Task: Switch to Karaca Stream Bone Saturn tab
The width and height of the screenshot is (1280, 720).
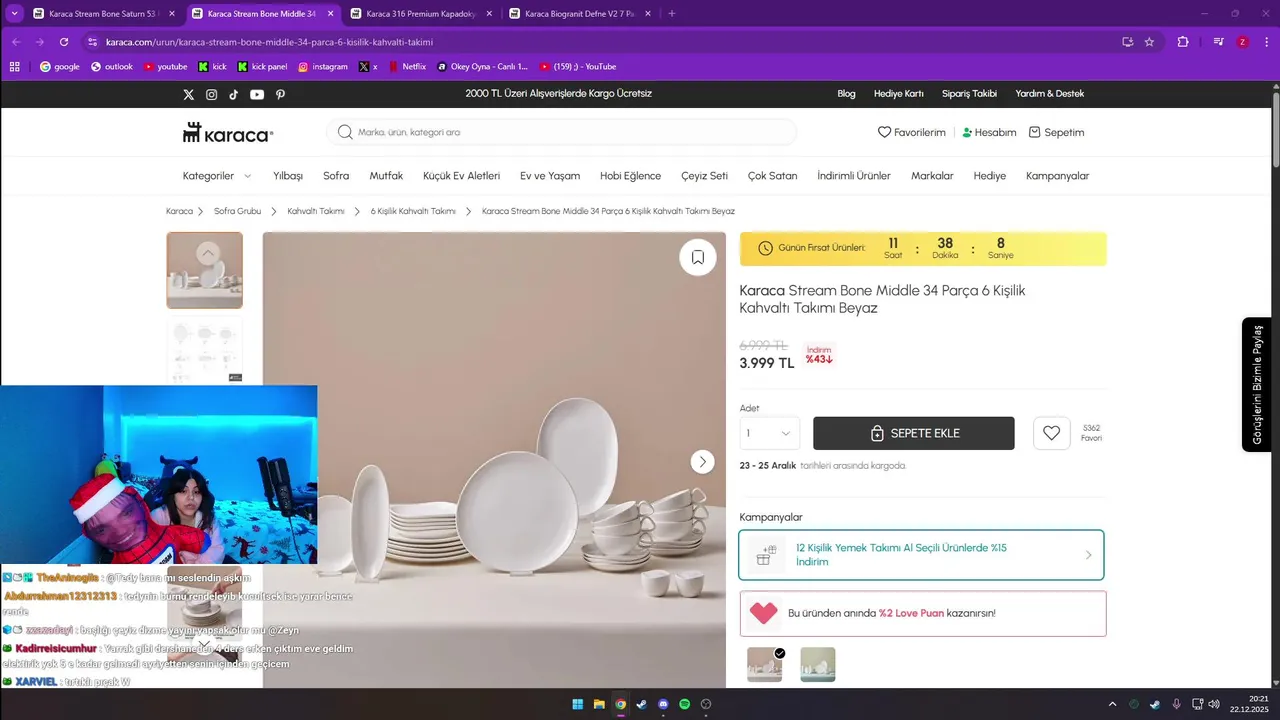Action: [103, 14]
